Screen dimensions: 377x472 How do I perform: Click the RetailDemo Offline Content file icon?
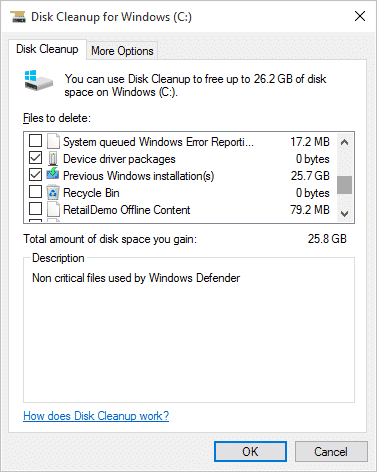53,209
